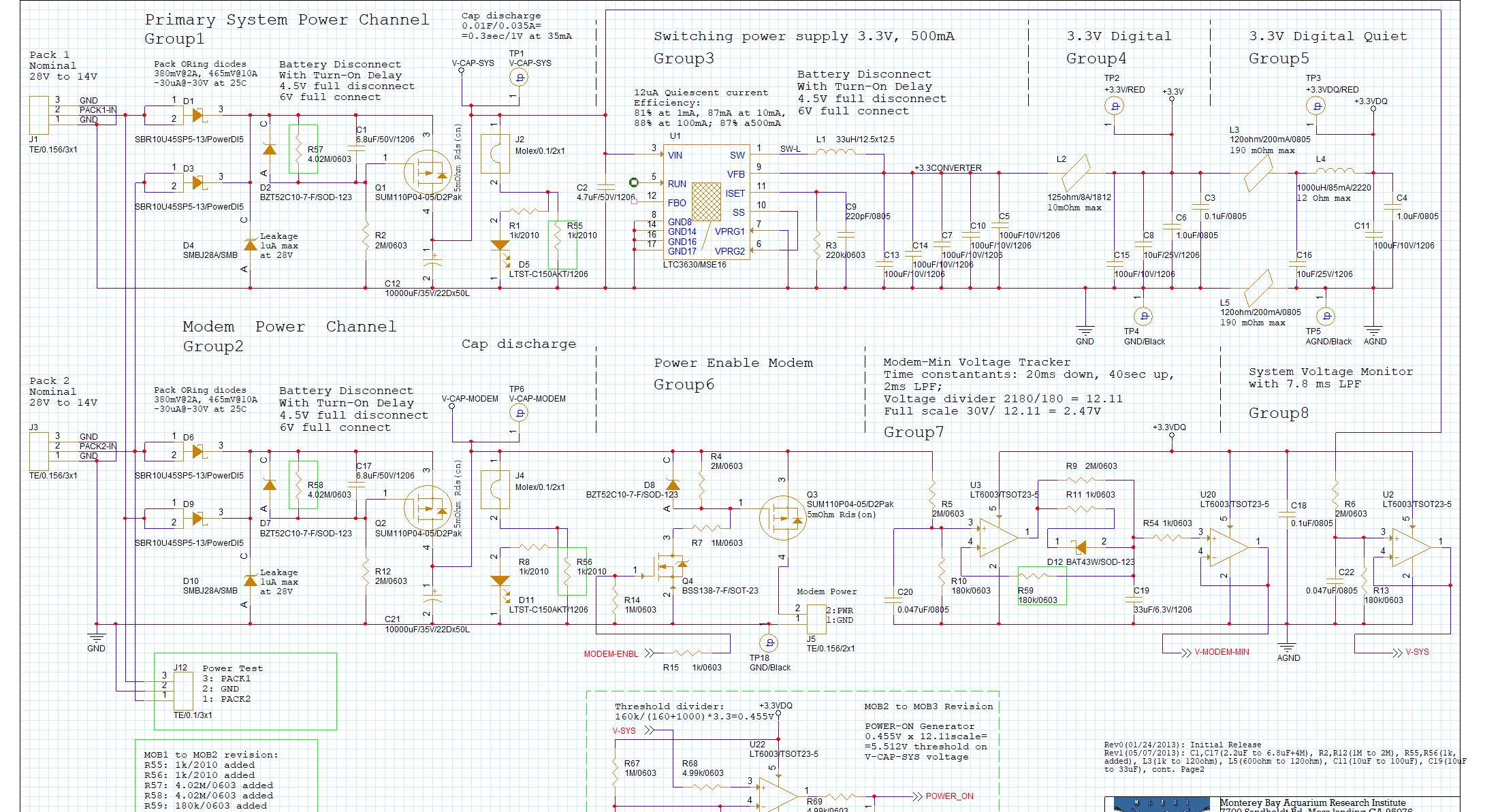1500x812 pixels.
Task: Select the 'LTC3630/MSE16' part label
Action: (x=695, y=265)
